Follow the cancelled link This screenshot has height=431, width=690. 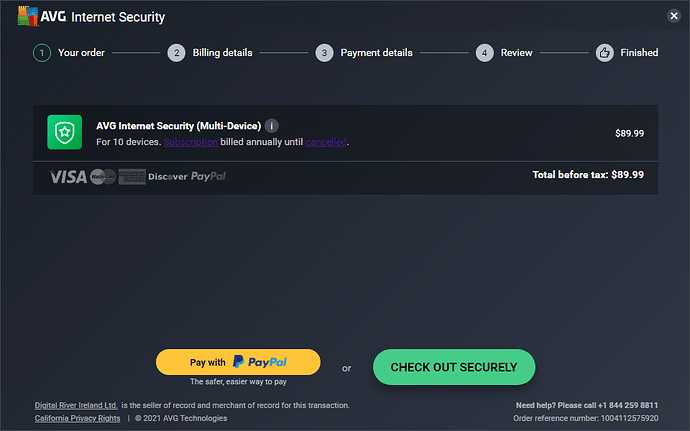[x=325, y=142]
